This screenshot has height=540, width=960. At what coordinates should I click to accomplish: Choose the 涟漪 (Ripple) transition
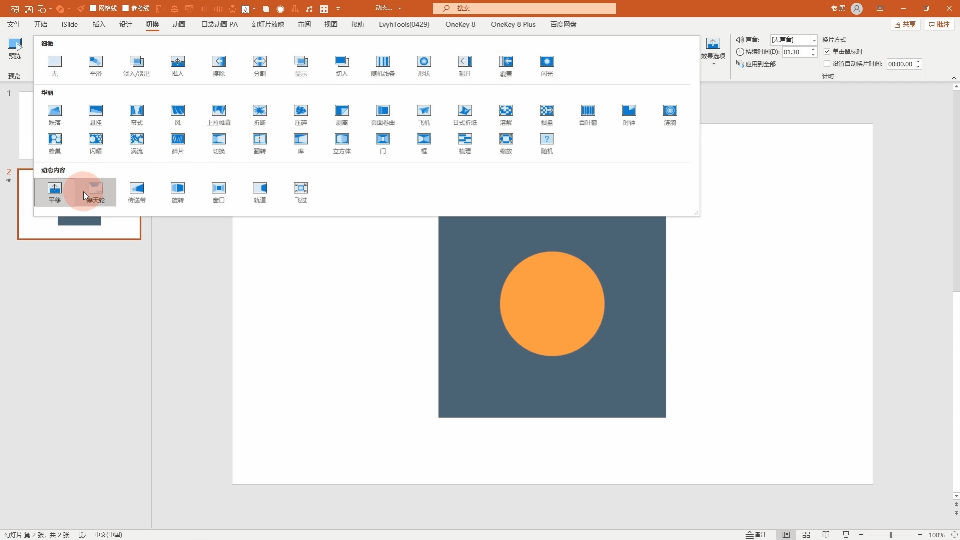[670, 114]
